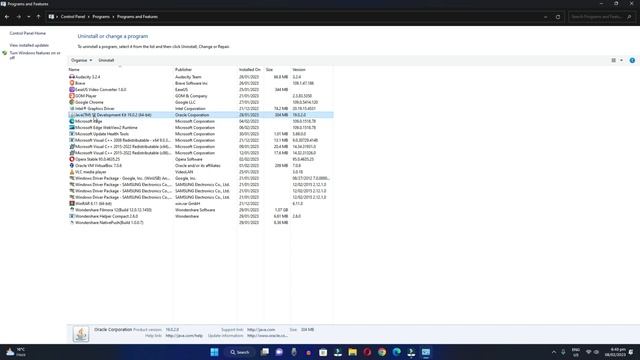This screenshot has width=640, height=360.
Task: Open the http://java.com support link
Action: tap(261, 329)
